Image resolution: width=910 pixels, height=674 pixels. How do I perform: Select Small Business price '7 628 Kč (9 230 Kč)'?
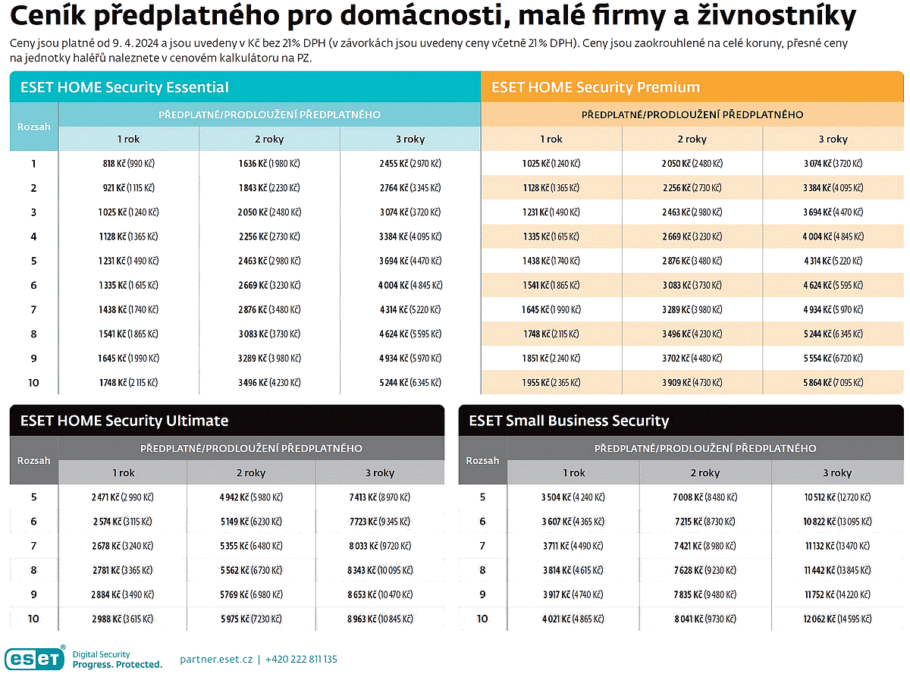(705, 571)
